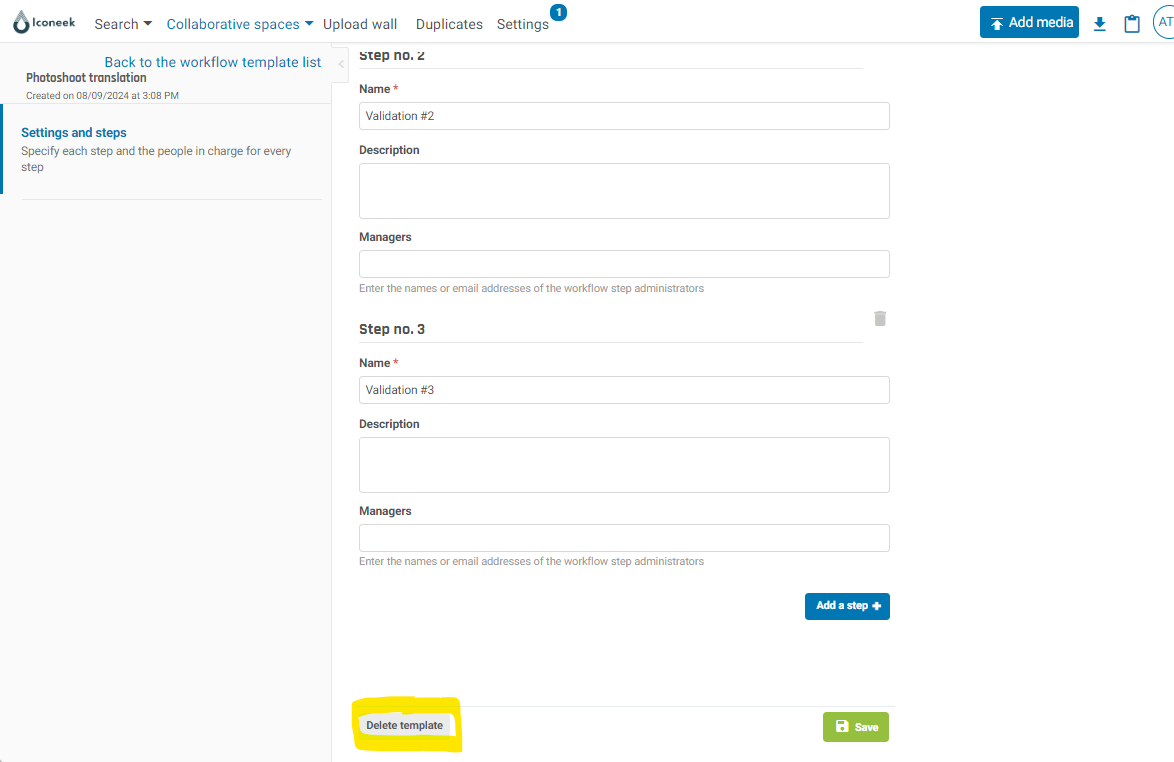
Task: Go to the Duplicates page
Action: [x=449, y=24]
